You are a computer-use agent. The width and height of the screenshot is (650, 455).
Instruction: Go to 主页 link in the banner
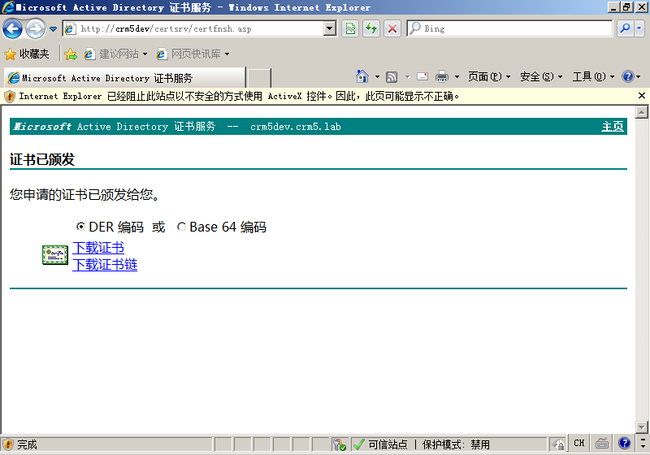(x=612, y=126)
